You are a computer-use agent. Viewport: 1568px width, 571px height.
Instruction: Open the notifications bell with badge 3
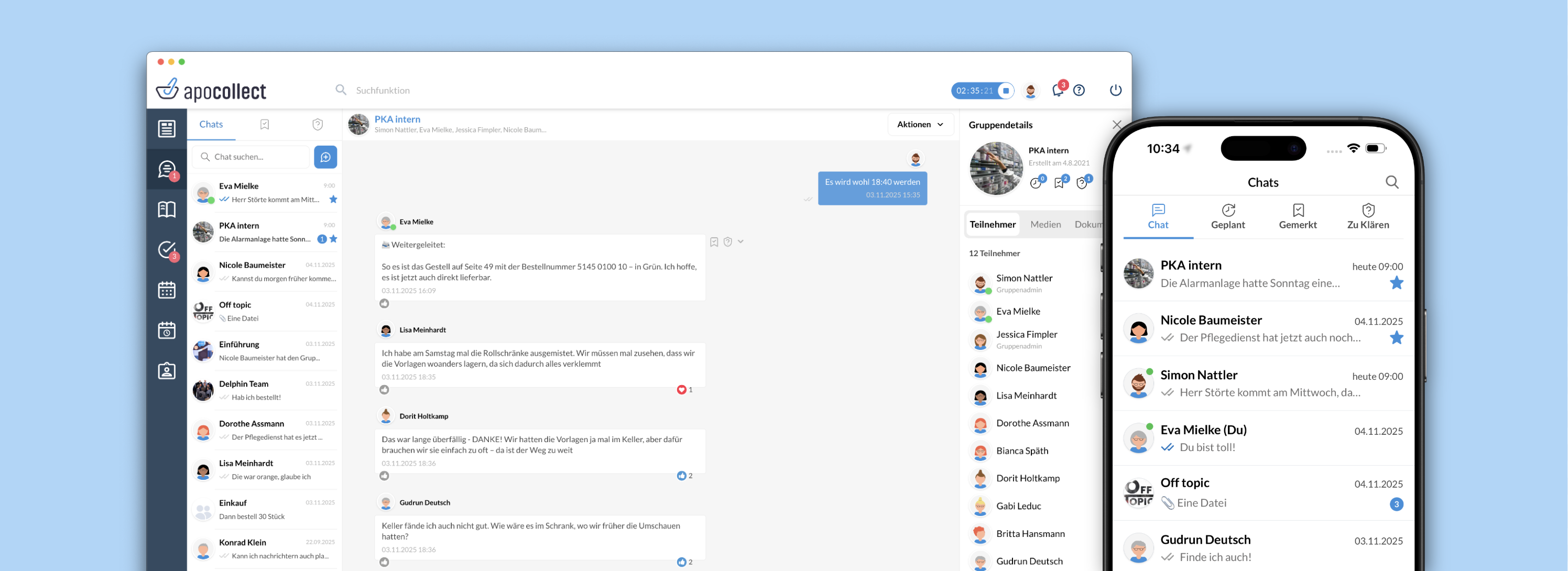click(x=1058, y=90)
